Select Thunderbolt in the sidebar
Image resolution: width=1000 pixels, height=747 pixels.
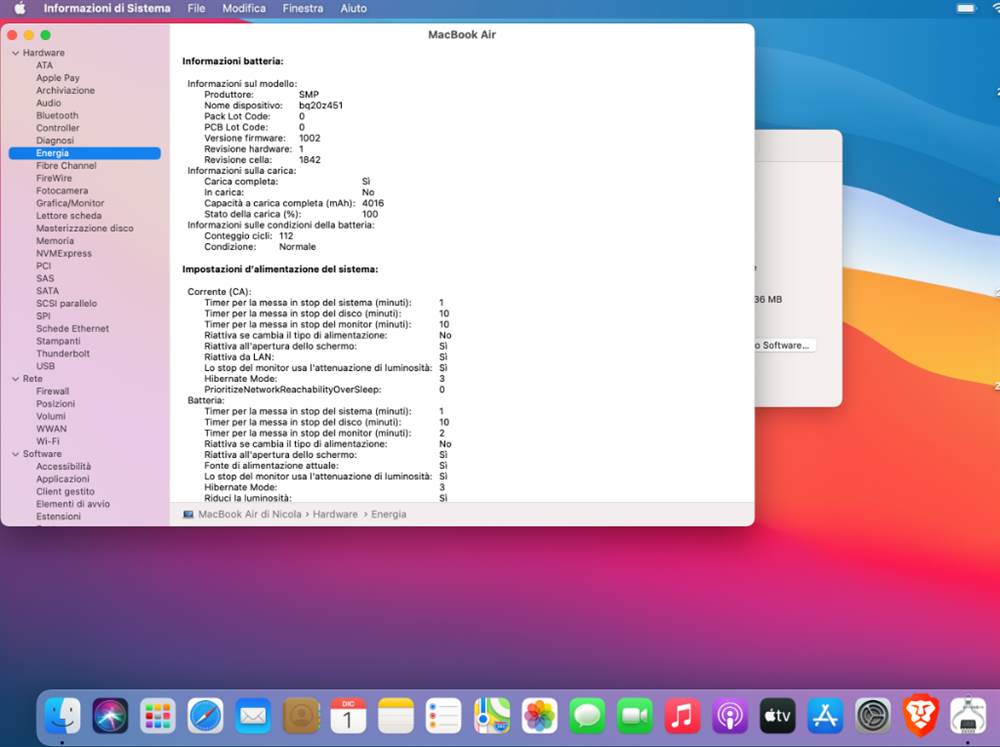tap(63, 354)
